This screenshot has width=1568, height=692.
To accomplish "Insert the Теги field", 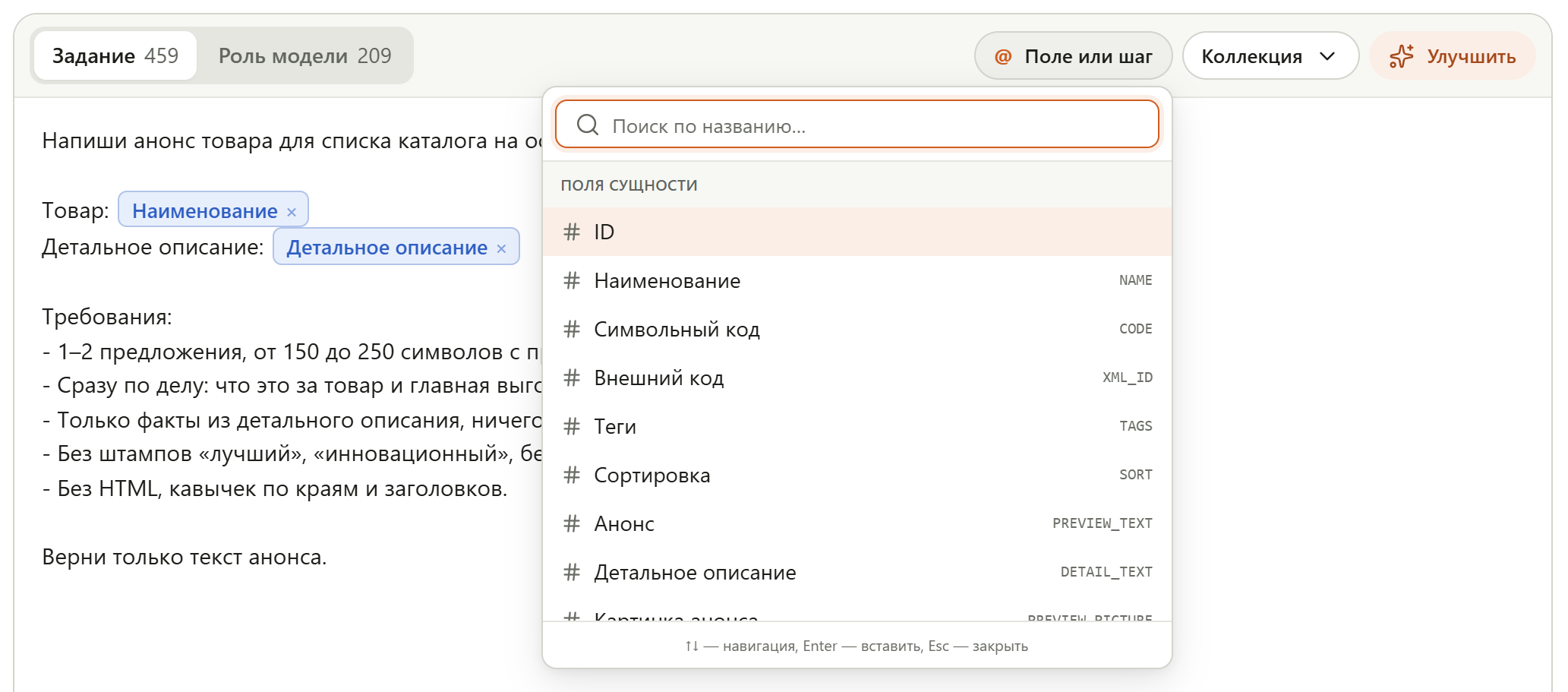I will (857, 427).
